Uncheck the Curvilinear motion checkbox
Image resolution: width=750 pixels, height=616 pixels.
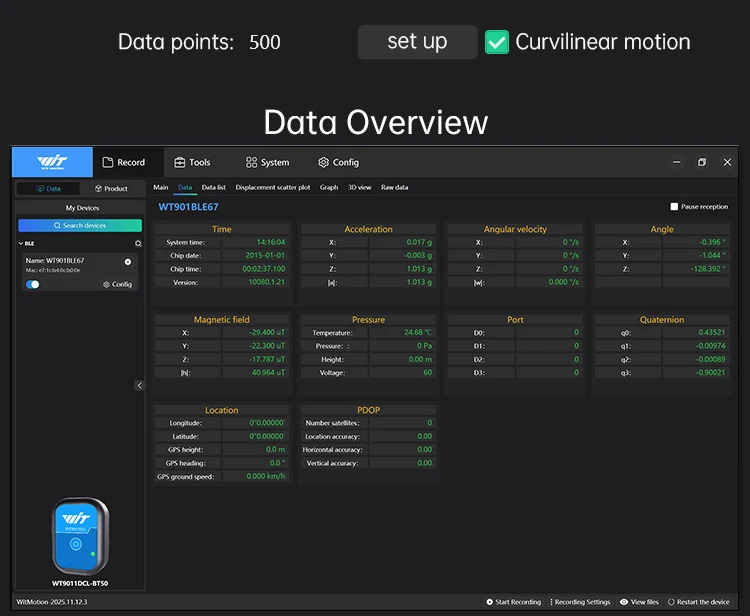[x=497, y=42]
